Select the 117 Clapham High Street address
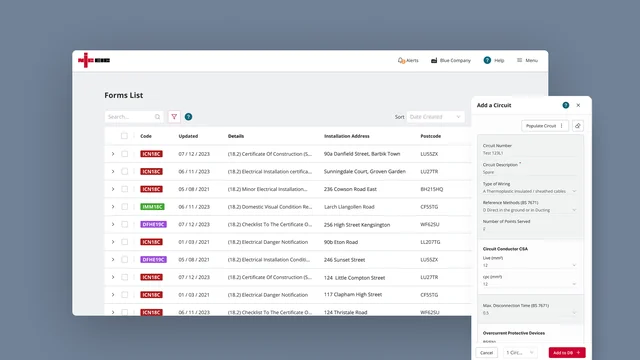This screenshot has height=360, width=640. click(353, 294)
